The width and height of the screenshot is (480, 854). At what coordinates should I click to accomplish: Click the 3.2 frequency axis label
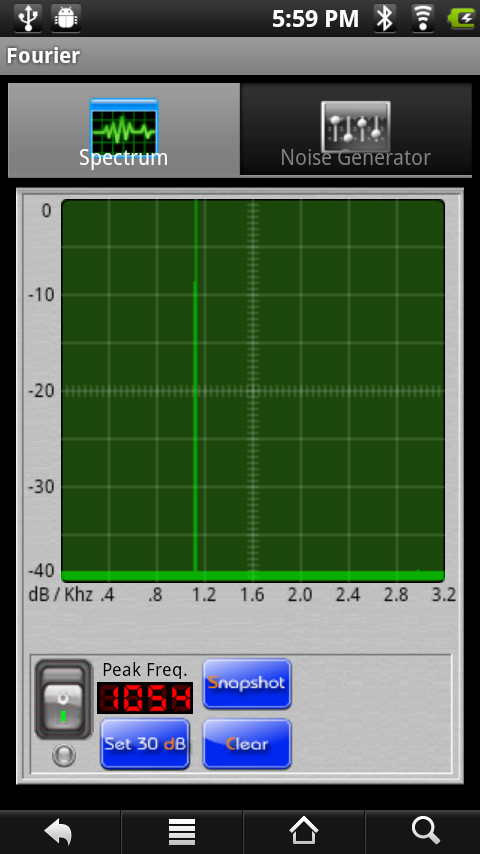pyautogui.click(x=444, y=595)
